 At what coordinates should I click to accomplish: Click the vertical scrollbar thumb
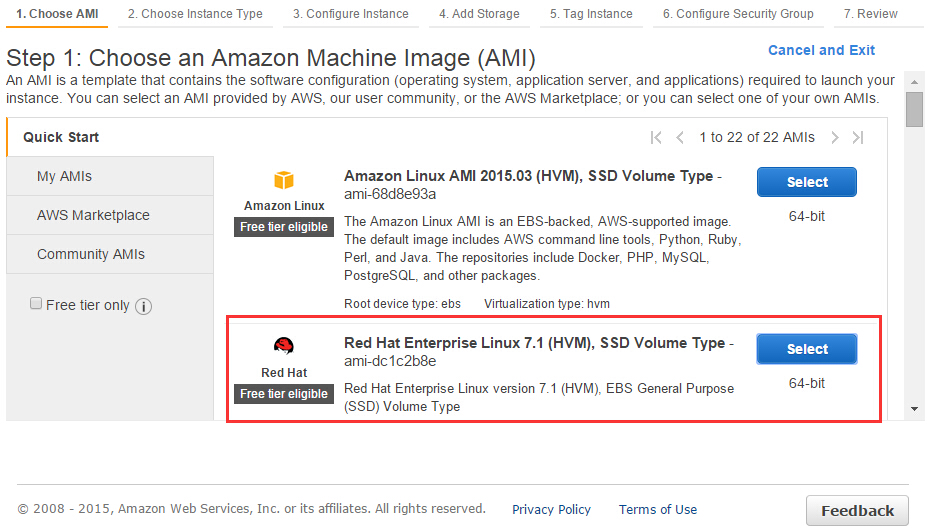(x=914, y=109)
